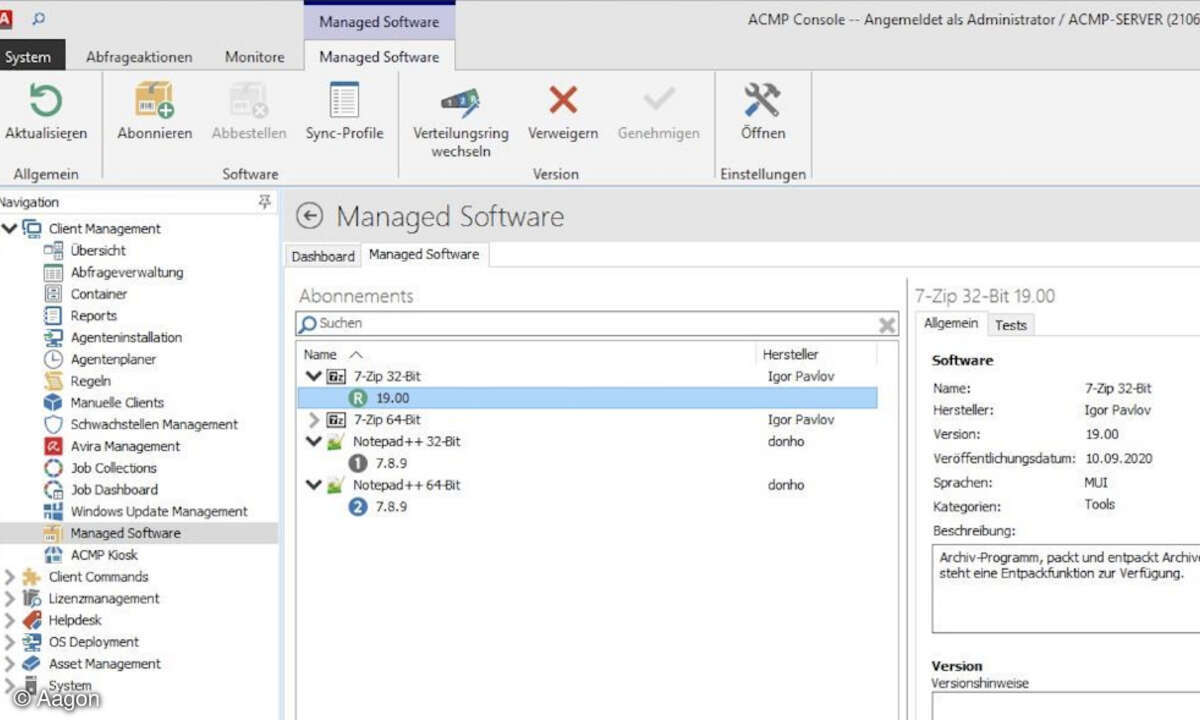Select the Allgemein details tab
Image resolution: width=1200 pixels, height=720 pixels.
click(x=951, y=323)
